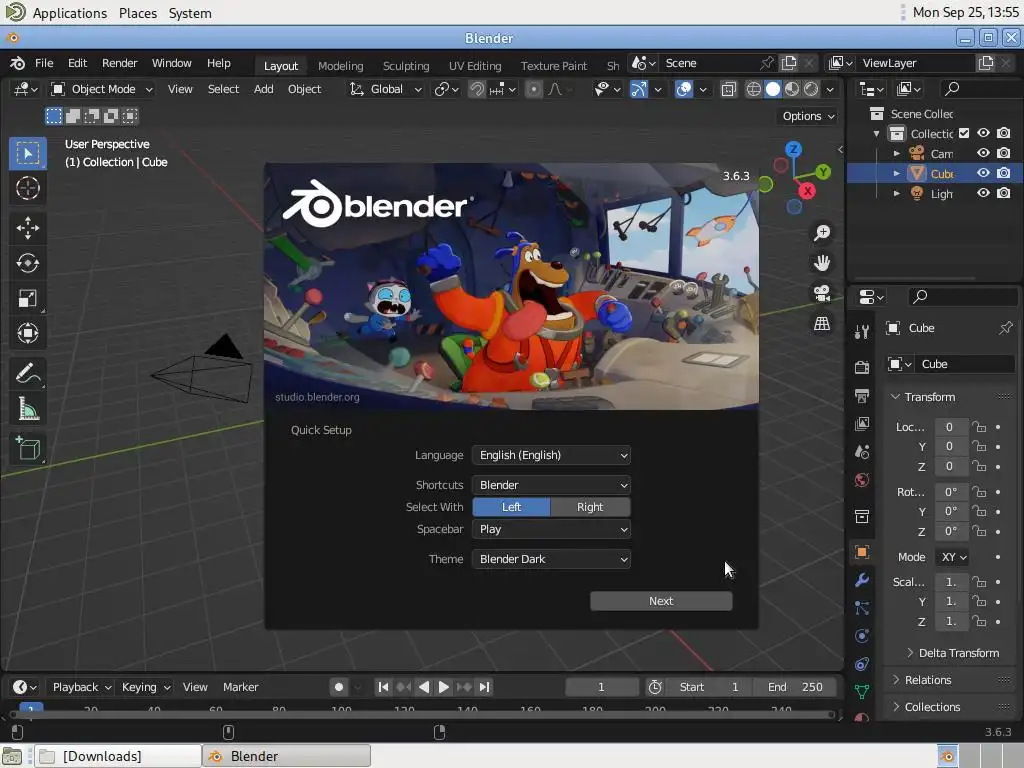Open the Help menu
This screenshot has height=768, width=1024.
pos(219,63)
